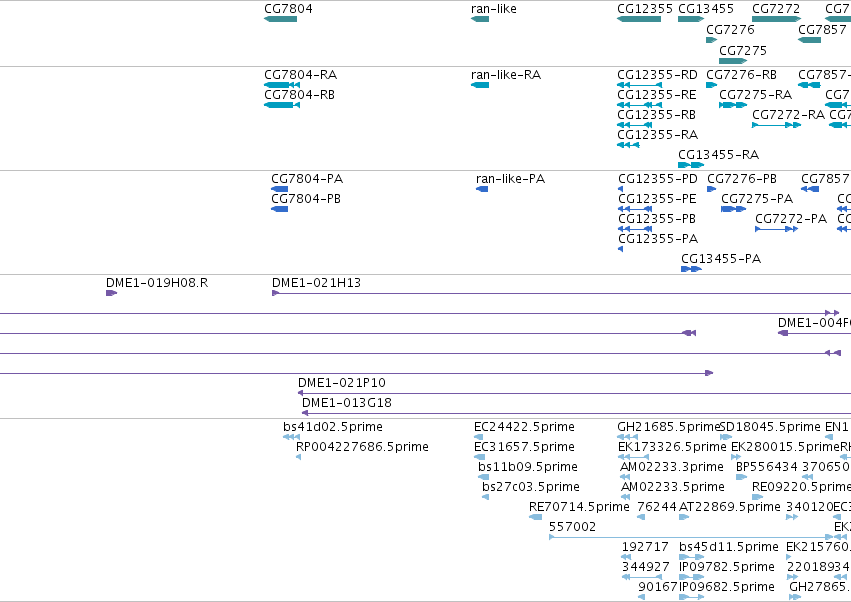Click protein CG7276-PB label
Screen dimensions: 851x602
[x=742, y=179]
